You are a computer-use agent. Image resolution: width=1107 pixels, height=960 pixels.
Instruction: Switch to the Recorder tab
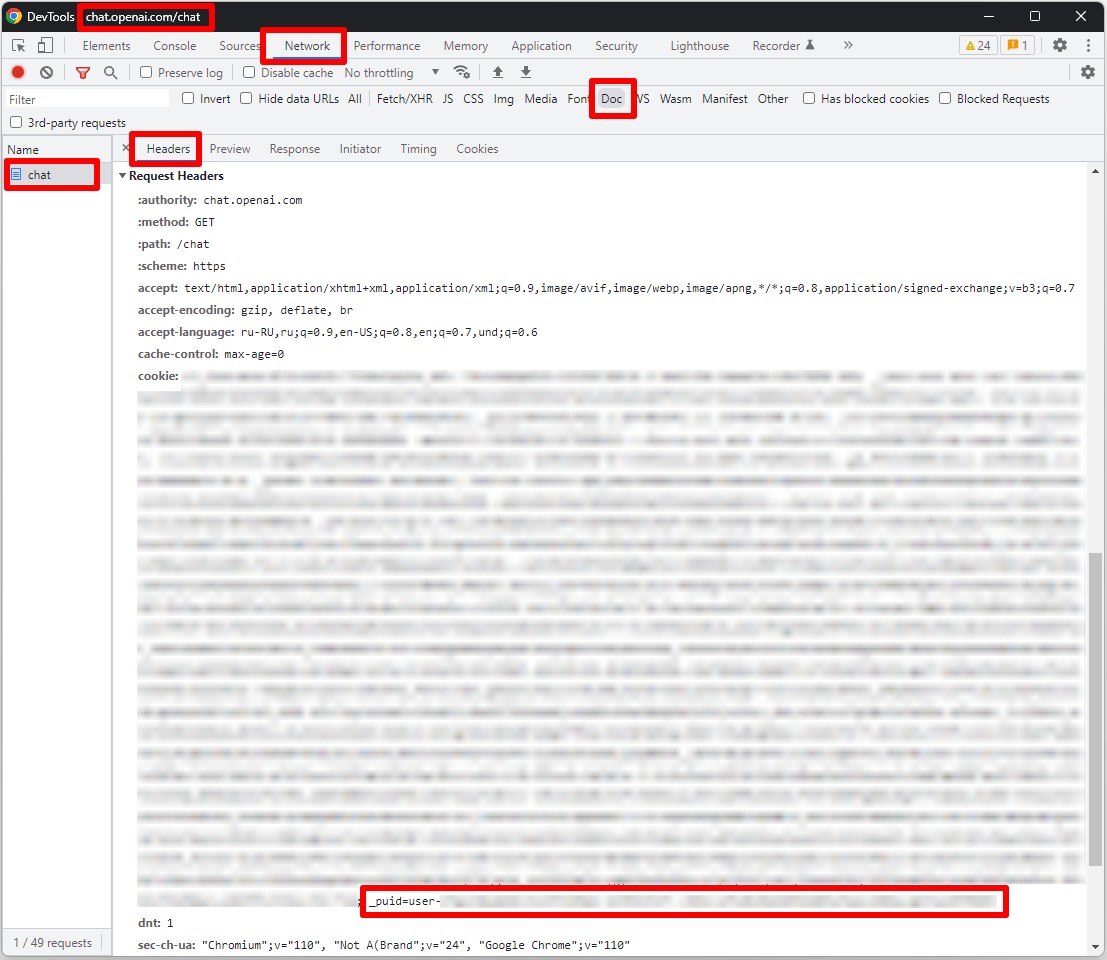point(776,46)
